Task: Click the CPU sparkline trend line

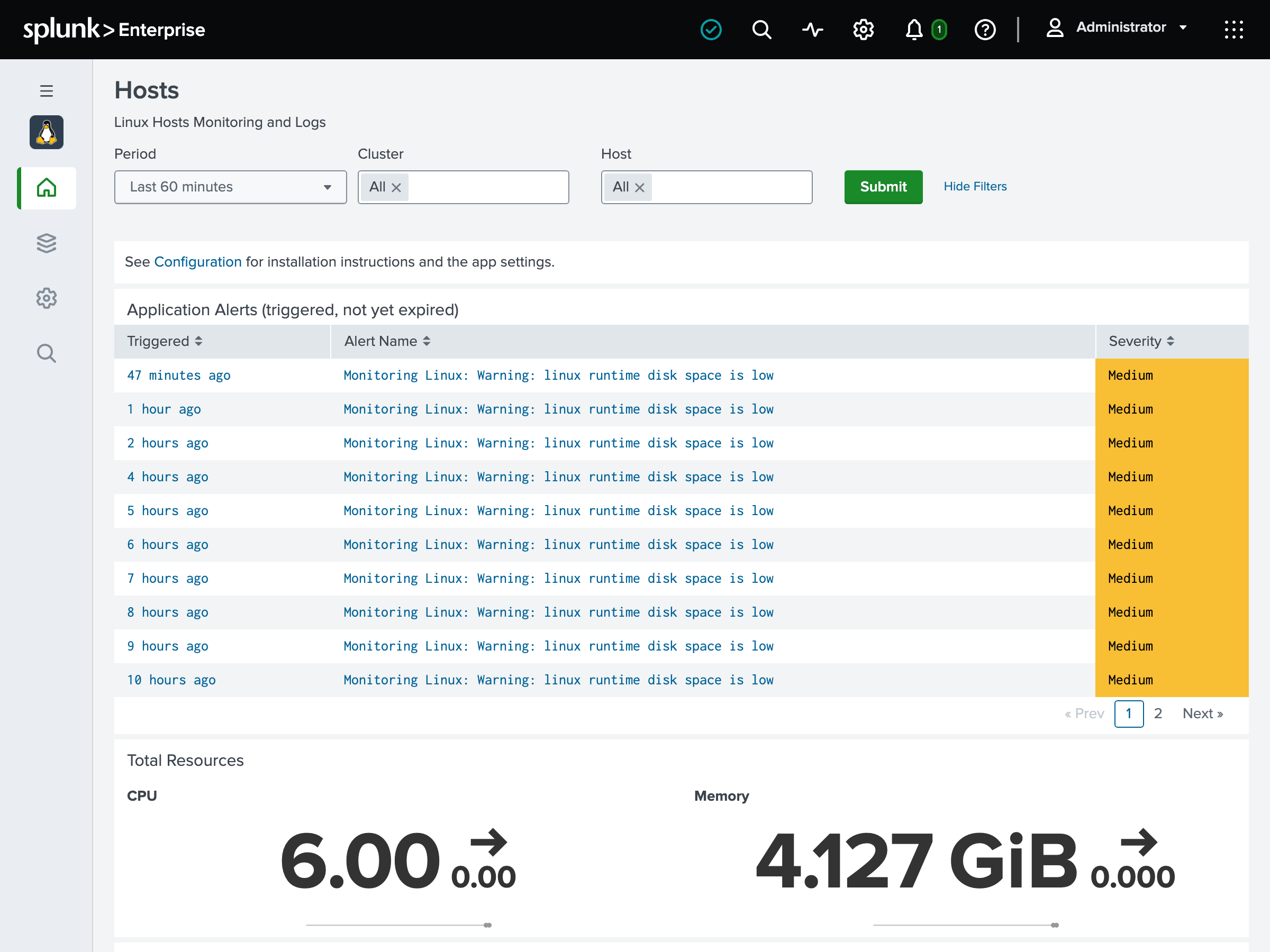Action: [x=398, y=925]
